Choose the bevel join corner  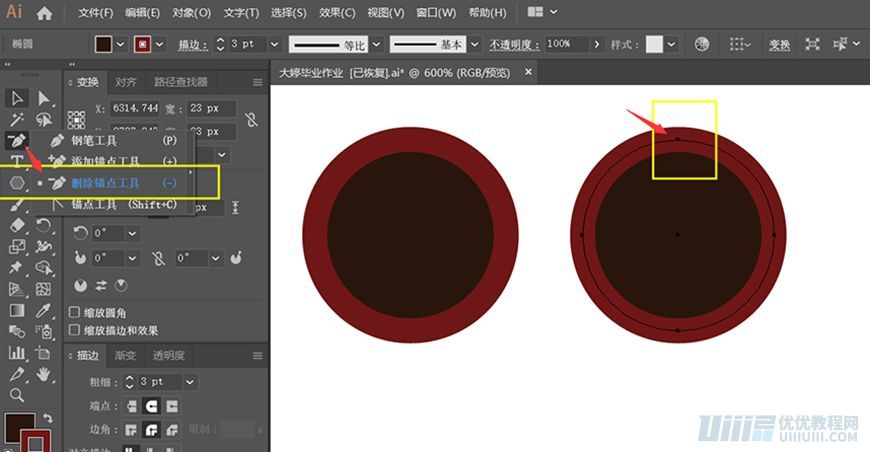tap(172, 429)
